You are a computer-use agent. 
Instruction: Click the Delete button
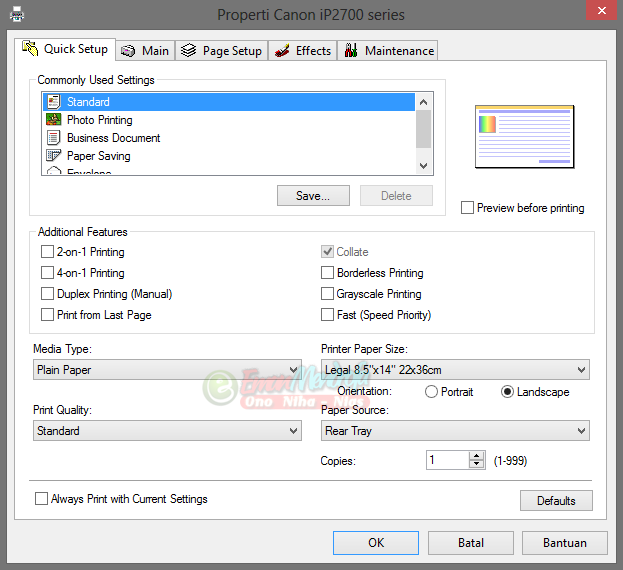pos(396,195)
